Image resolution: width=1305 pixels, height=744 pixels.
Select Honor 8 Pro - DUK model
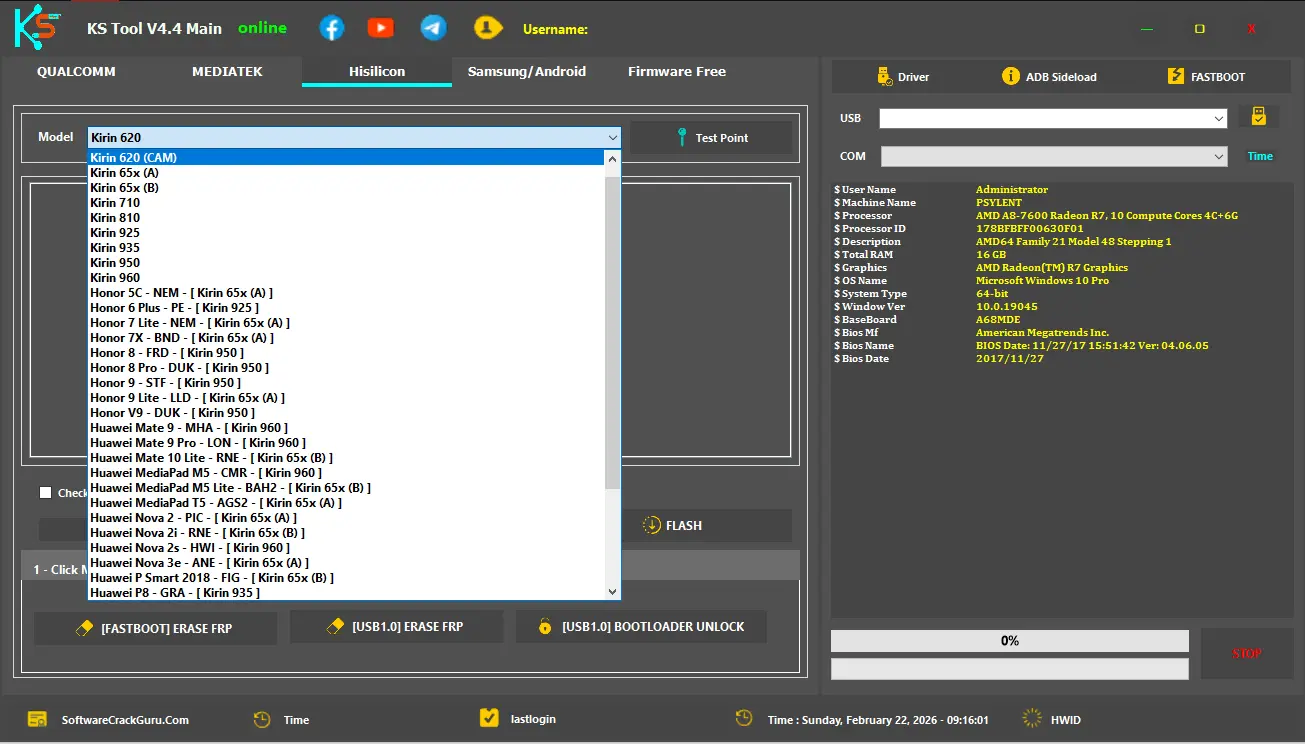pos(346,368)
